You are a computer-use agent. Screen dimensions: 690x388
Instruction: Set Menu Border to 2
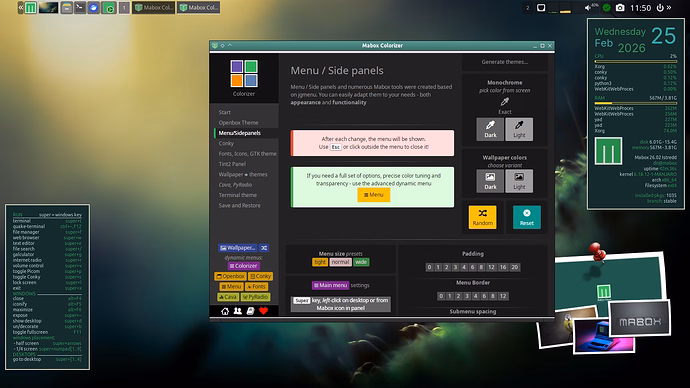coord(459,296)
